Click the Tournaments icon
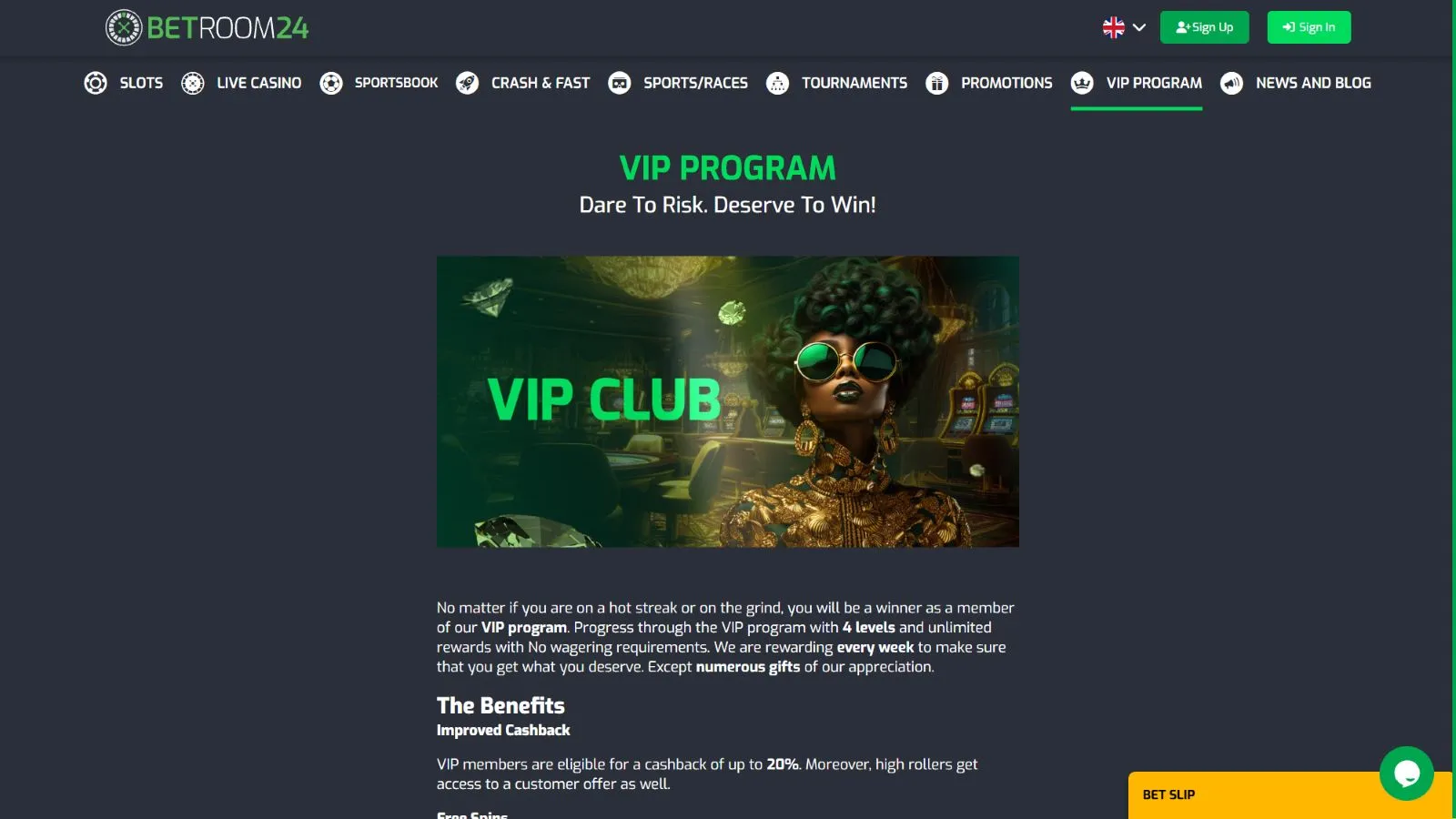Screen dimensions: 1456x819 coord(778,83)
